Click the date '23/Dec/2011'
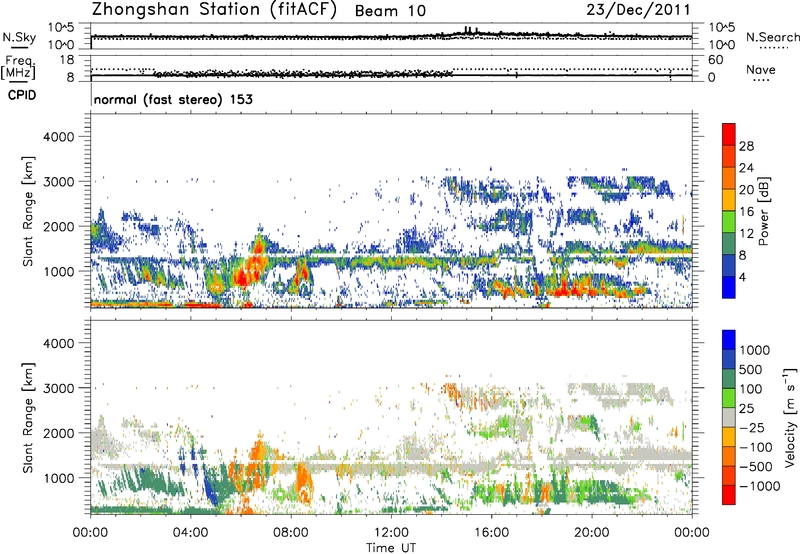Screen dimensions: 800x554 click(x=638, y=10)
